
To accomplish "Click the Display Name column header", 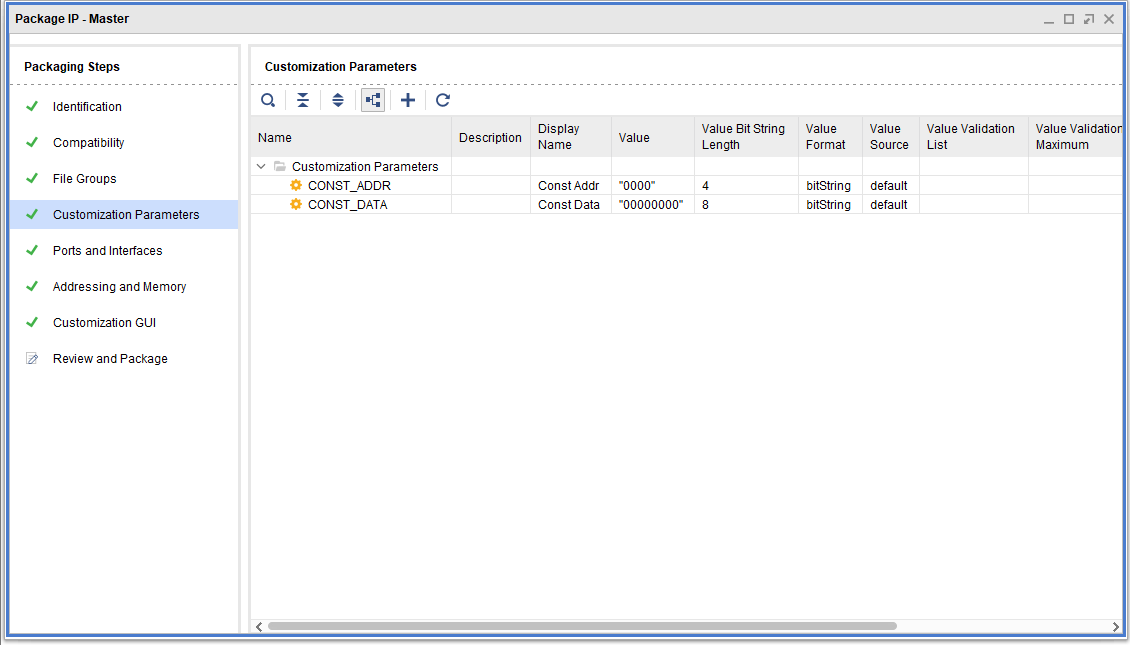I will pyautogui.click(x=571, y=137).
